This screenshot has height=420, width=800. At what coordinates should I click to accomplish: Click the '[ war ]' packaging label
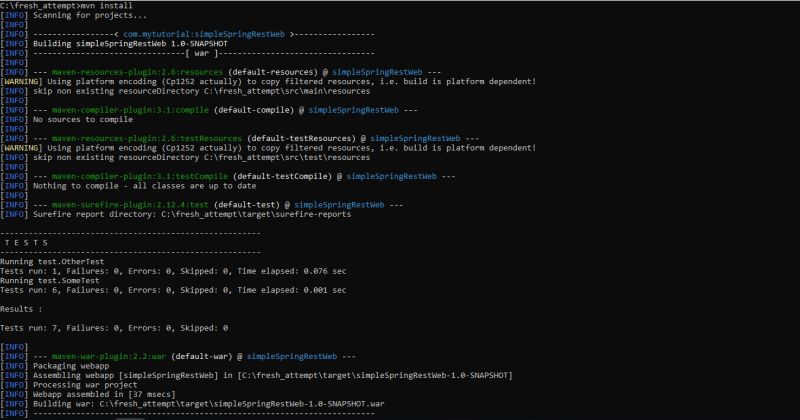[202, 53]
